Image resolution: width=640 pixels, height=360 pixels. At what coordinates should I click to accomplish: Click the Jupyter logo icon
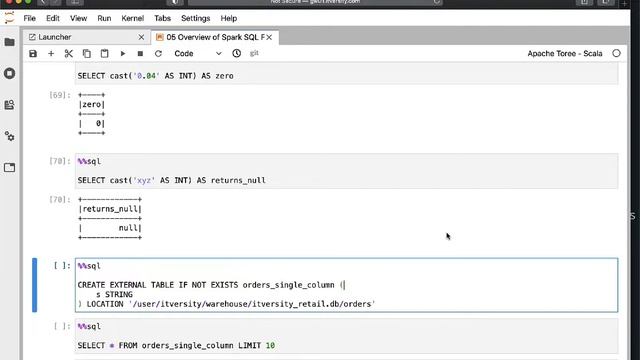pyautogui.click(x=9, y=18)
